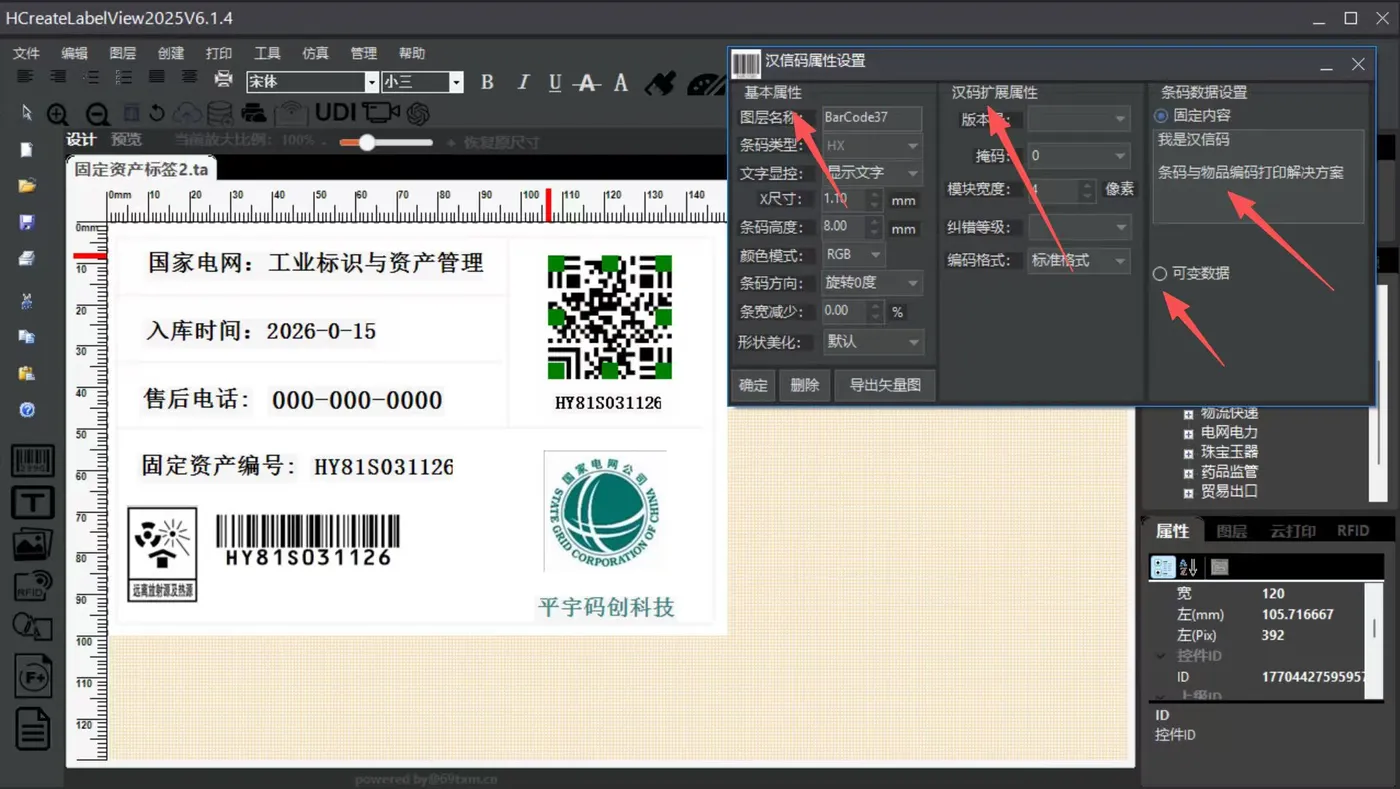1400x789 pixels.
Task: Switch to the RFID panel tab
Action: [1353, 531]
